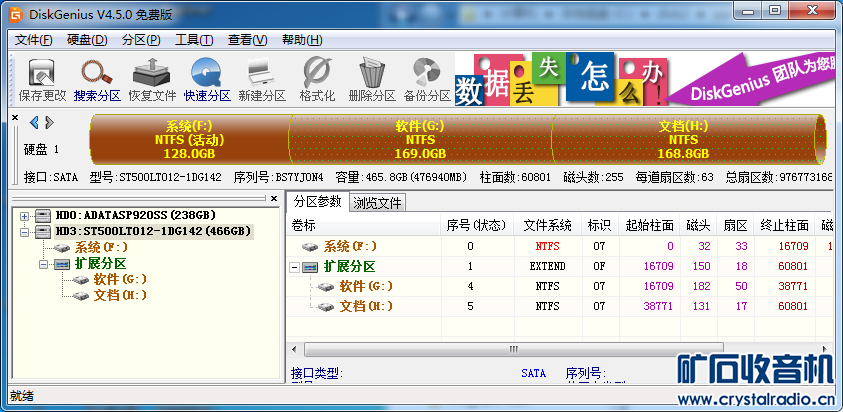Launch Recover Files (恢复文件) tool
The width and height of the screenshot is (843, 412).
coord(152,80)
